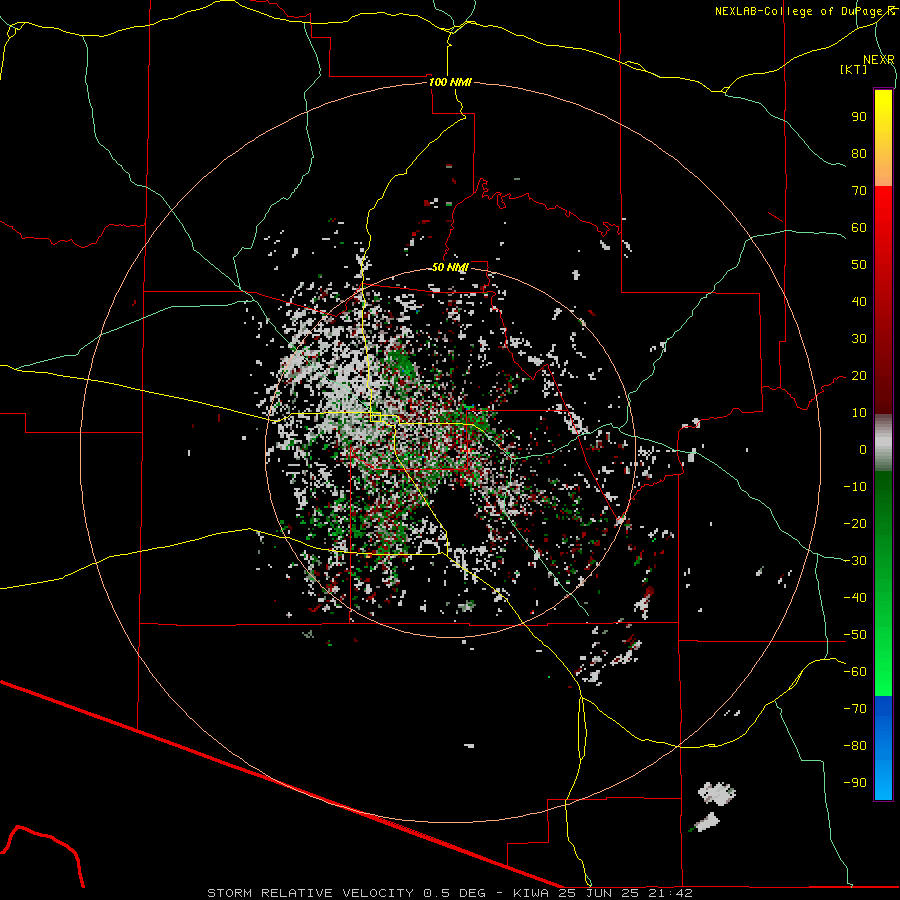Click the -70 value on velocity scale

(x=855, y=709)
